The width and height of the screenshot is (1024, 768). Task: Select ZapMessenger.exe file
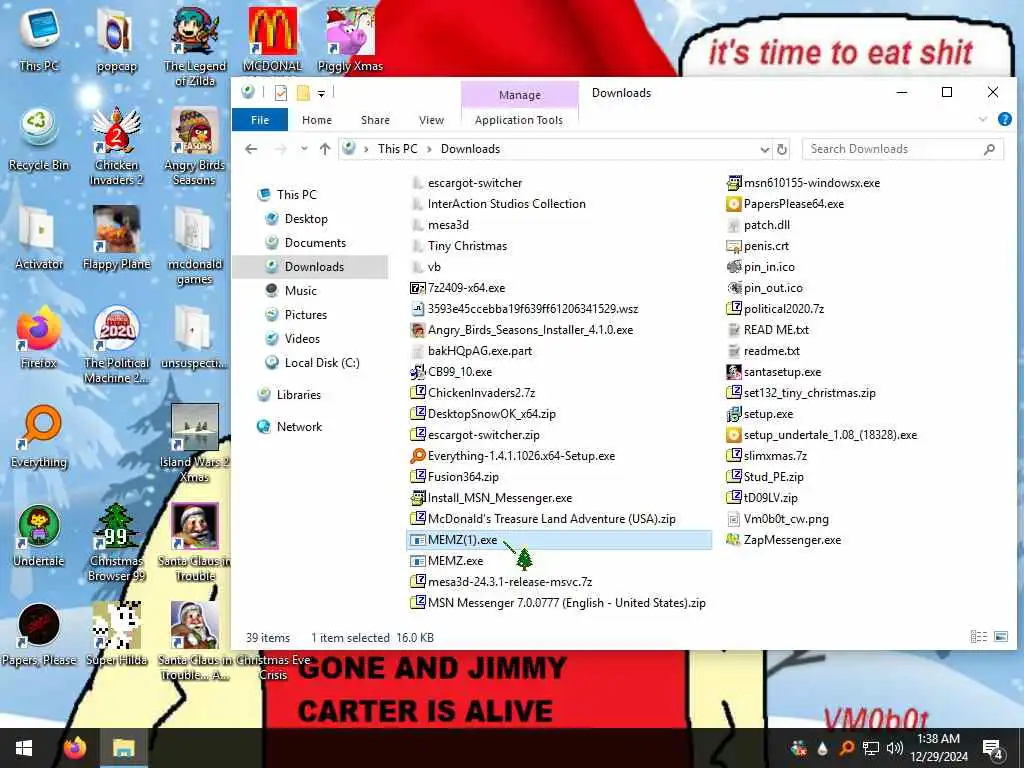[x=792, y=539]
